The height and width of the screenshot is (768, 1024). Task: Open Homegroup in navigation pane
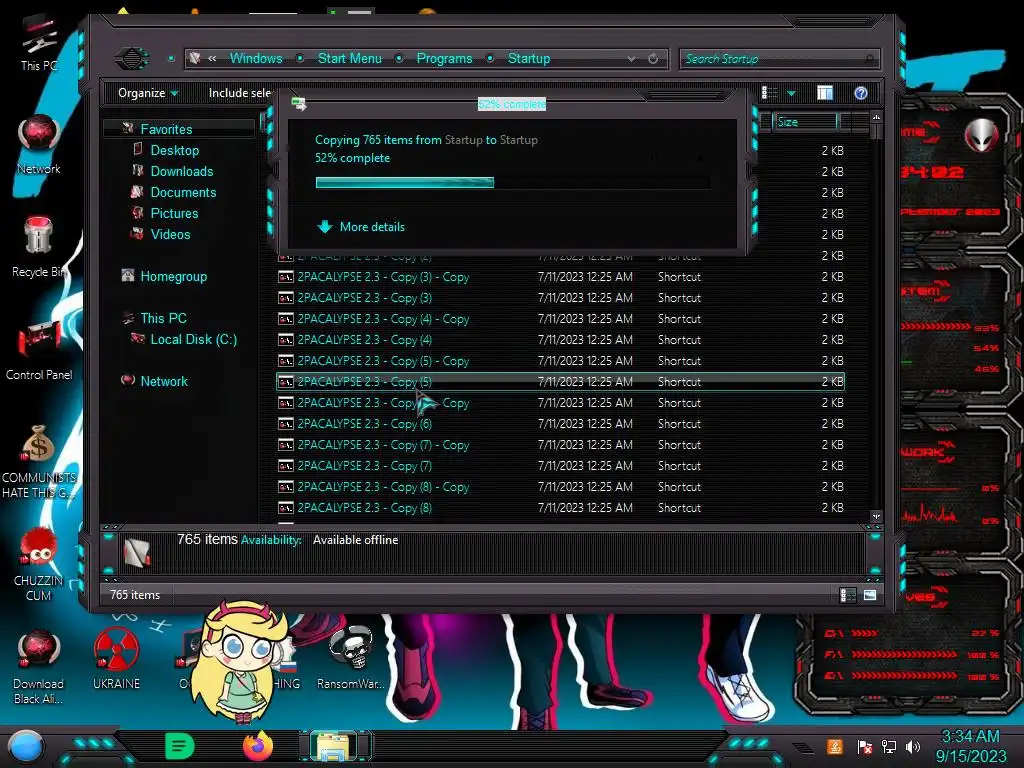click(174, 276)
